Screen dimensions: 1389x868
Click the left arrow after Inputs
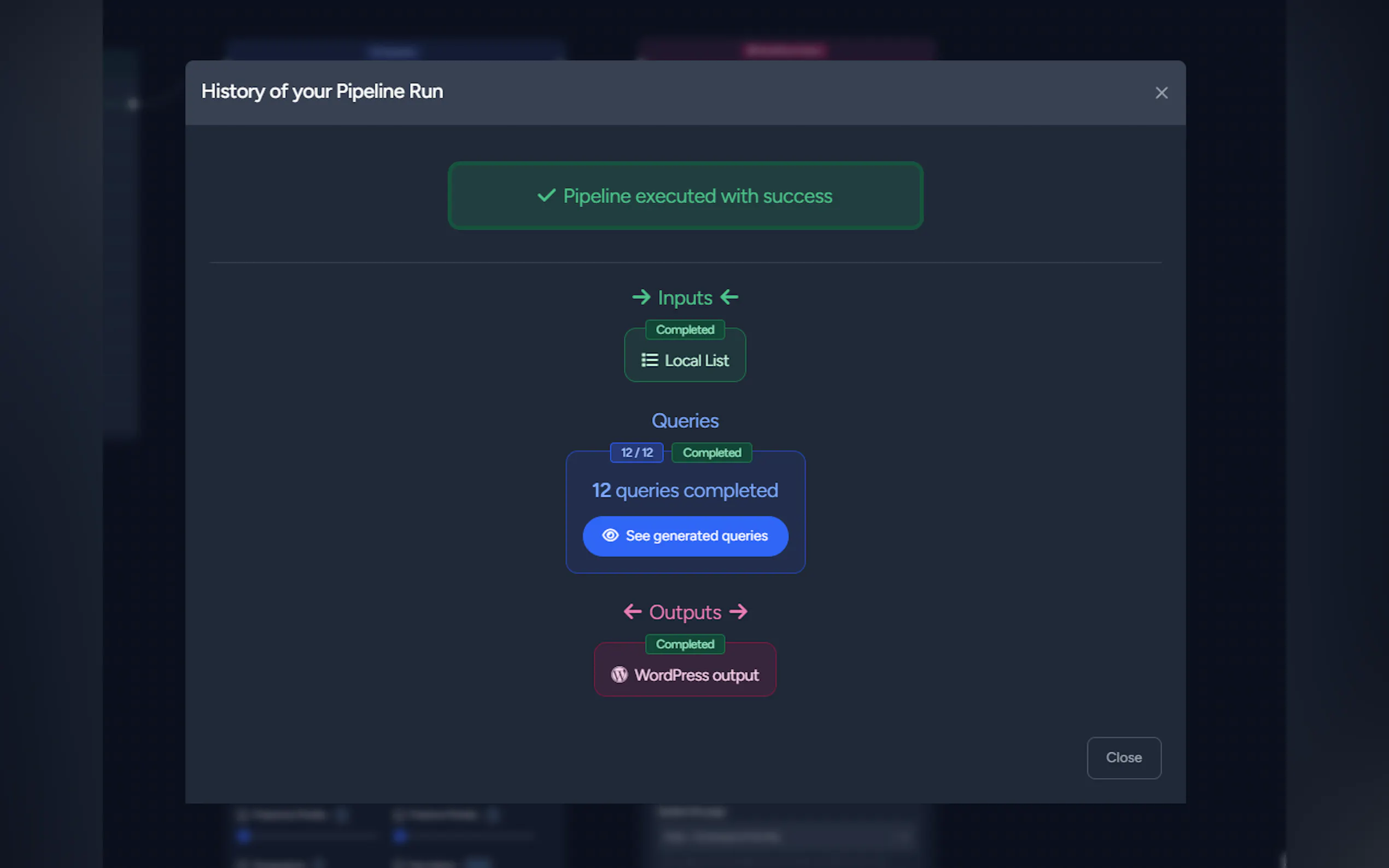click(729, 297)
